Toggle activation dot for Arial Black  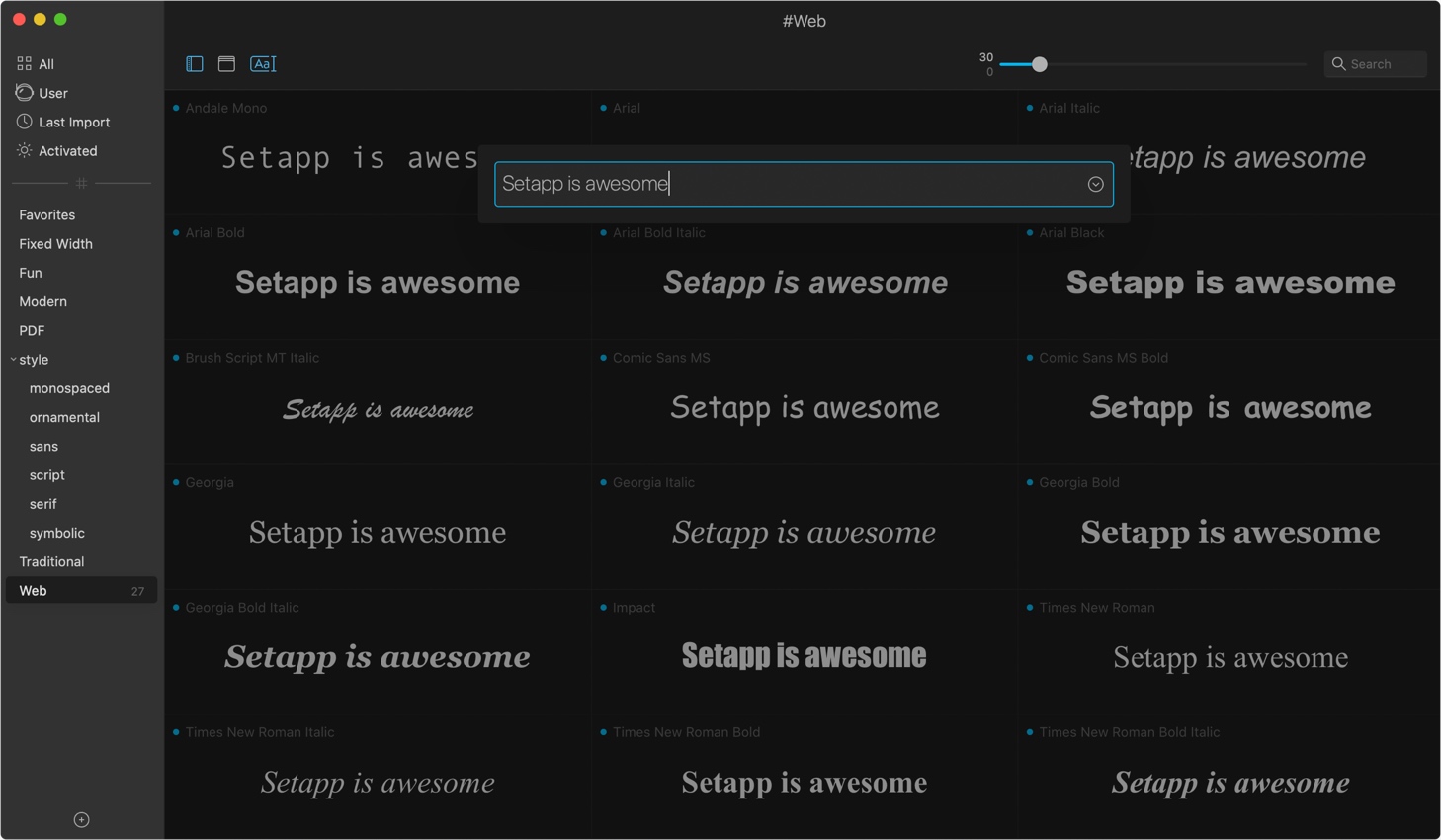(1030, 233)
